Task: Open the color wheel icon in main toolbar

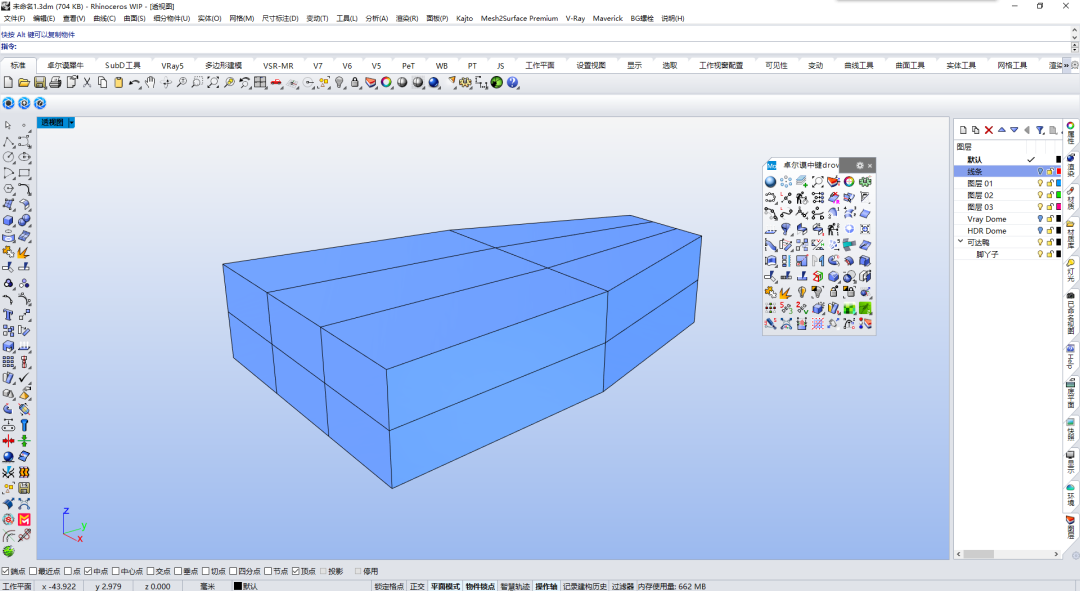Action: pyautogui.click(x=386, y=83)
